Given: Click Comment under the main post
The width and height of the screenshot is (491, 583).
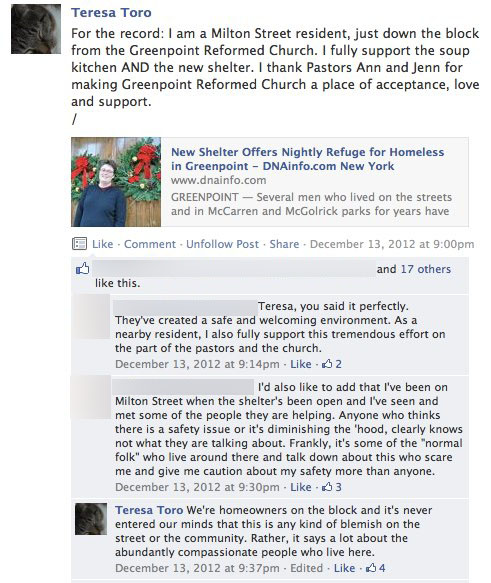Looking at the screenshot, I should point(150,244).
